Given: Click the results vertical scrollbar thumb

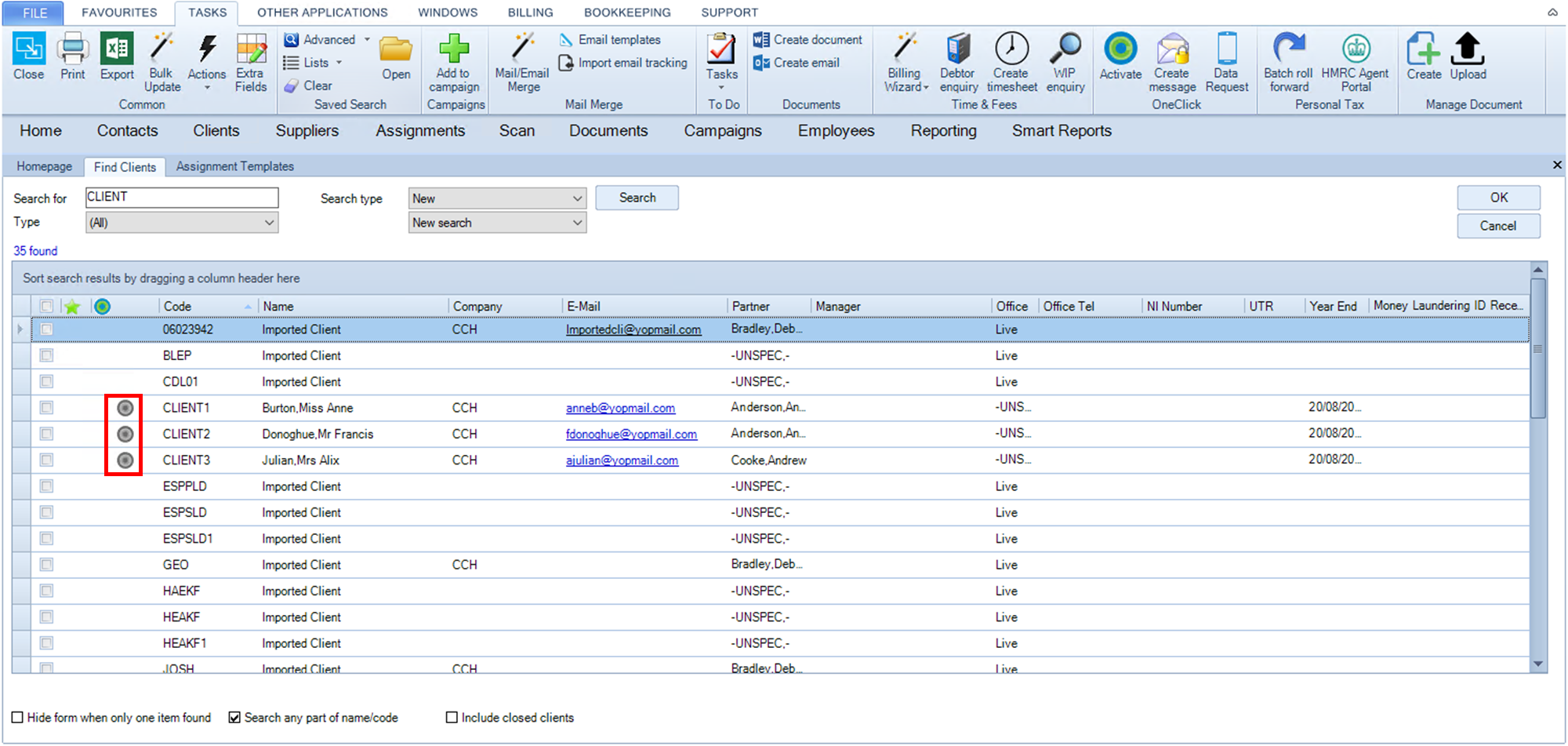Looking at the screenshot, I should [x=1538, y=349].
